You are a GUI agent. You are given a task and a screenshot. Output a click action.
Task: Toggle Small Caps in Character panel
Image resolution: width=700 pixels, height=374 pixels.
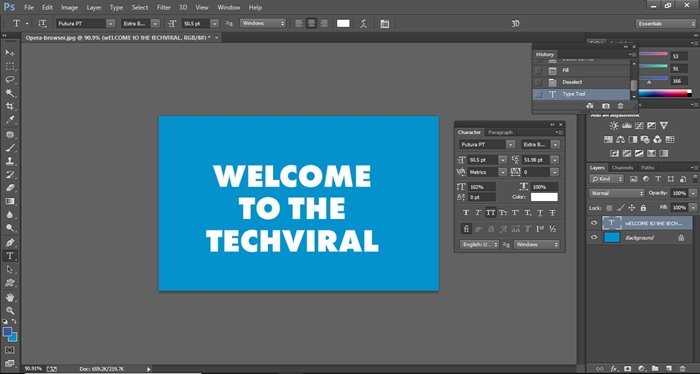coord(503,213)
